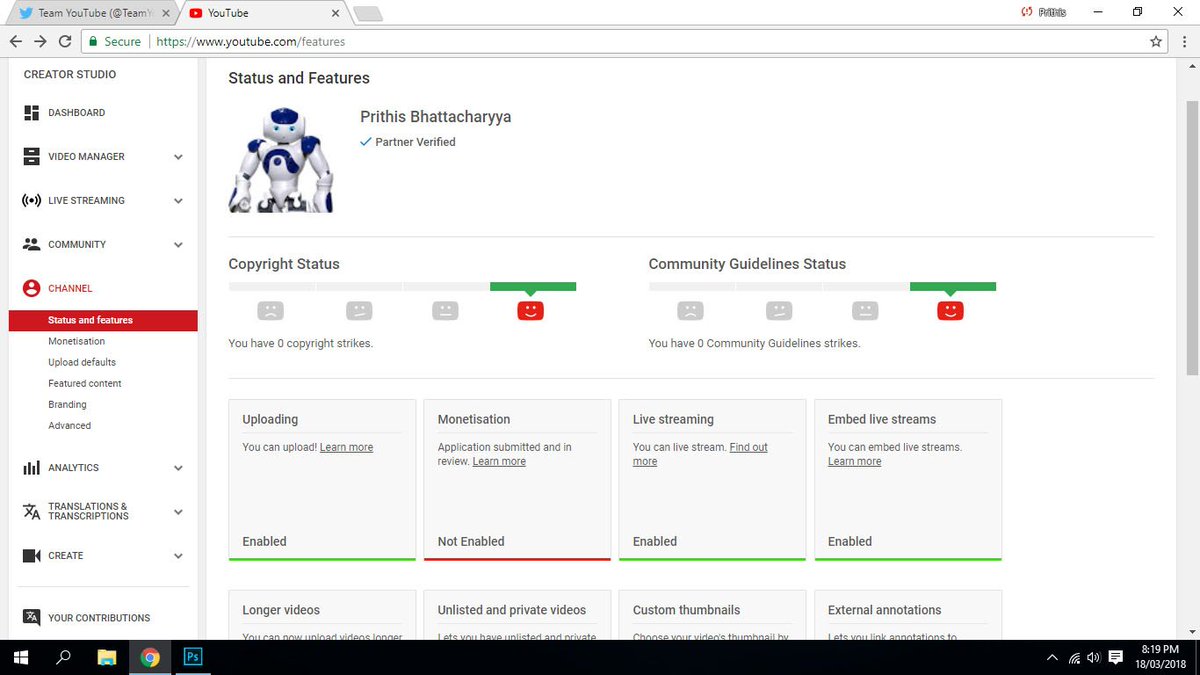Close the Team YouTube Twitter tab
Viewport: 1200px width, 675px height.
(165, 13)
